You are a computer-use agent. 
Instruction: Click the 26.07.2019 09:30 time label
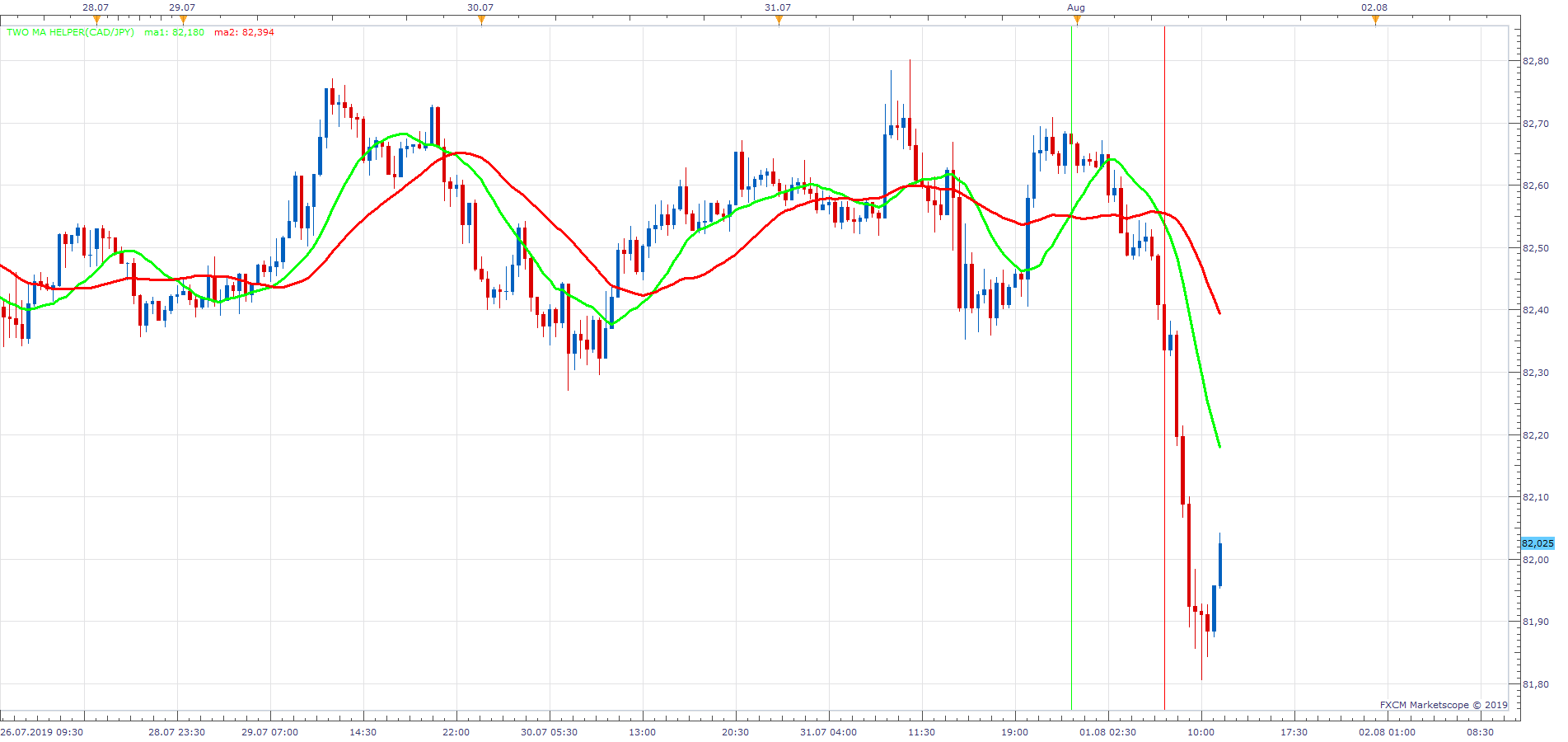point(42,732)
